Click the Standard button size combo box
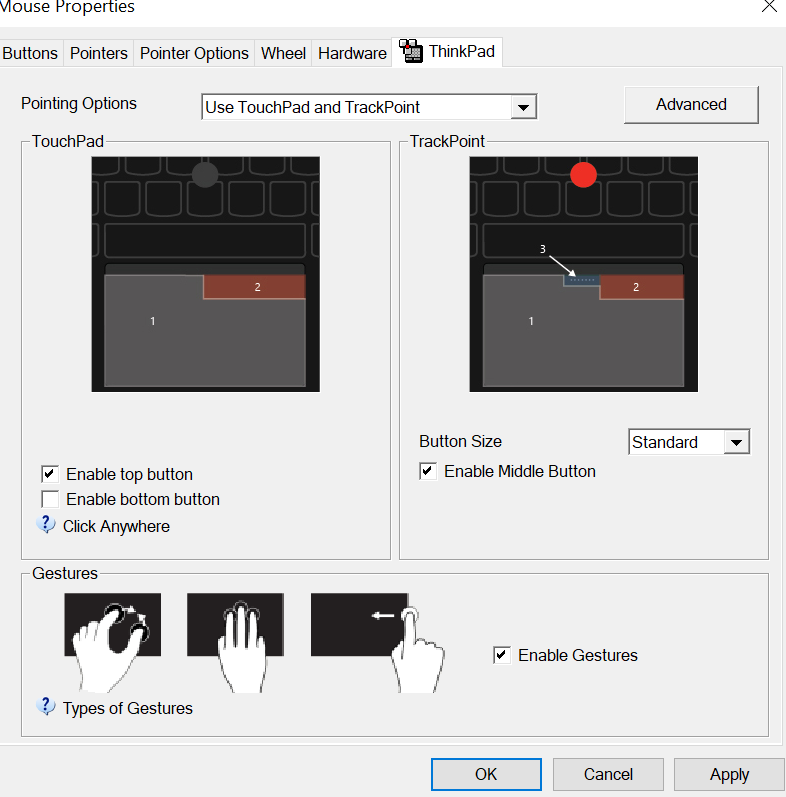 click(x=689, y=442)
